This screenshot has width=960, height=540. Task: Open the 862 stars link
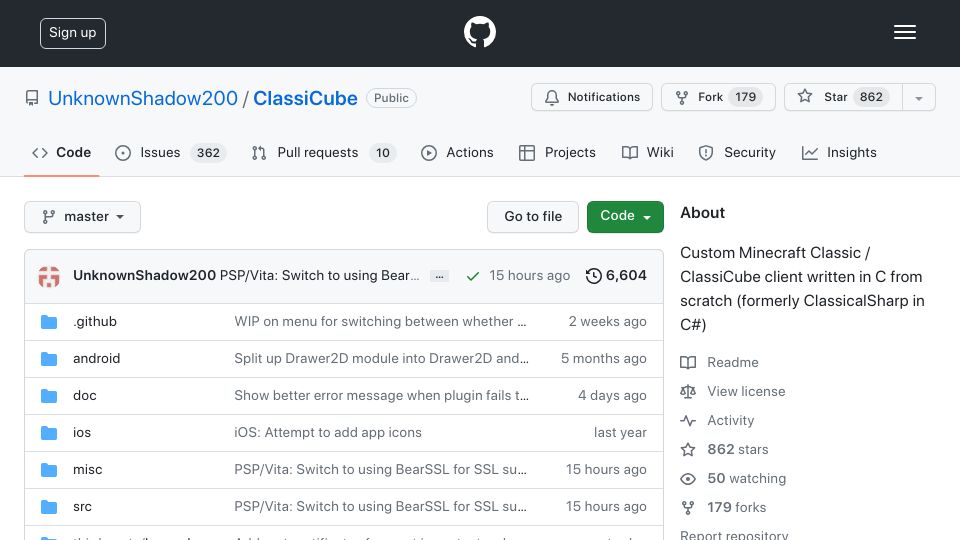724,449
